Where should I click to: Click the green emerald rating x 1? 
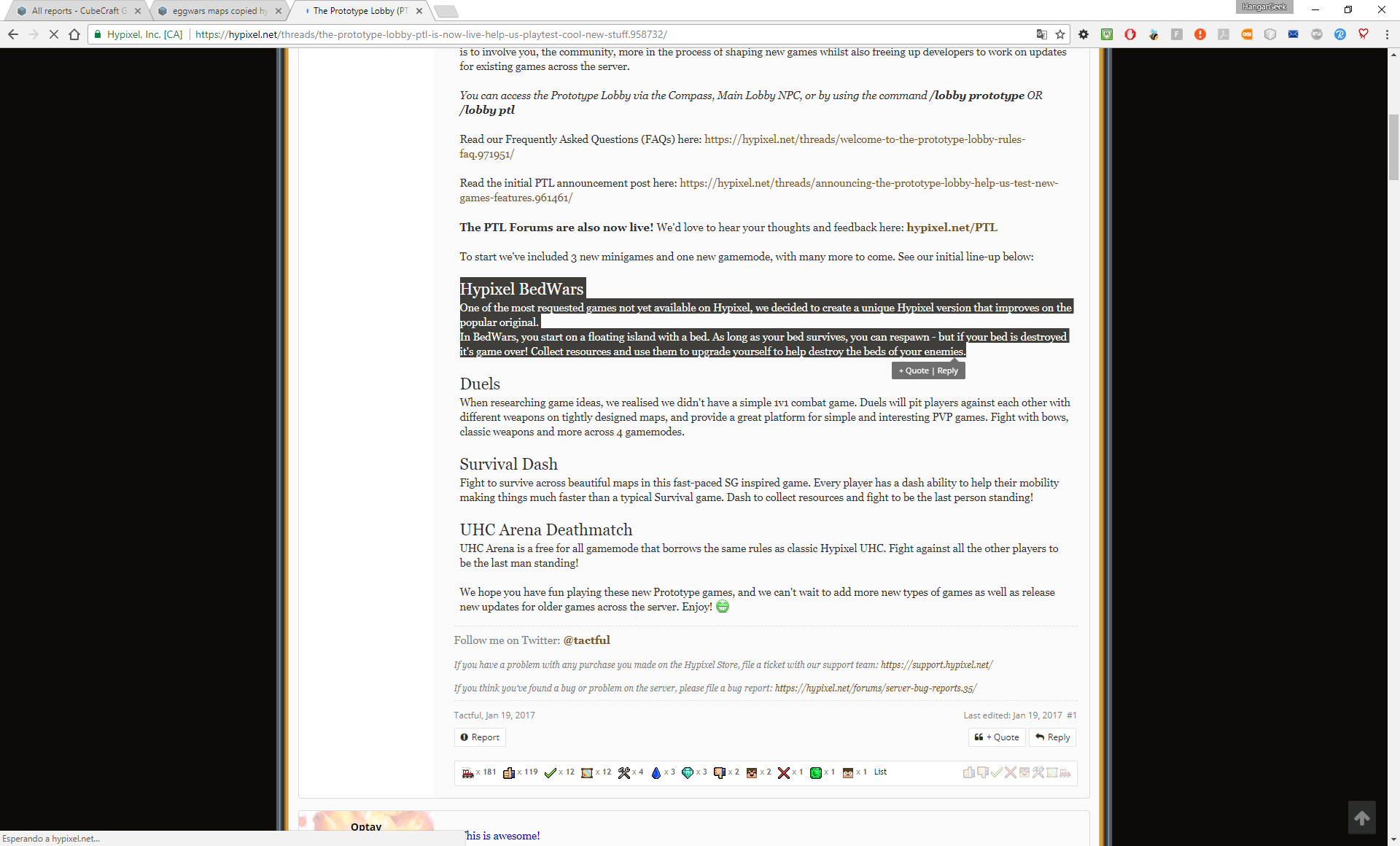816,772
